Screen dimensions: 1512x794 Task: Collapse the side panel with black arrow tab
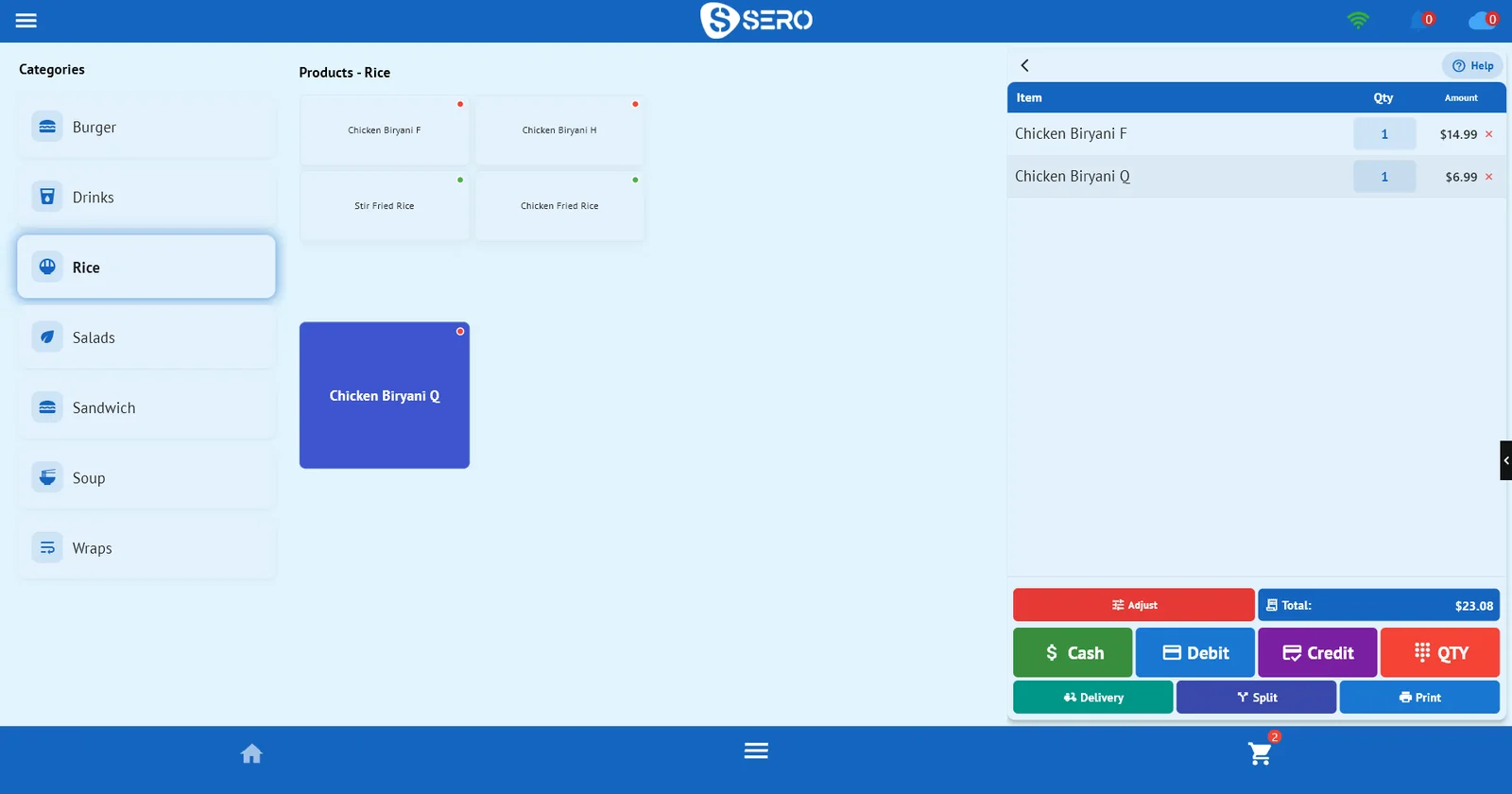1506,460
